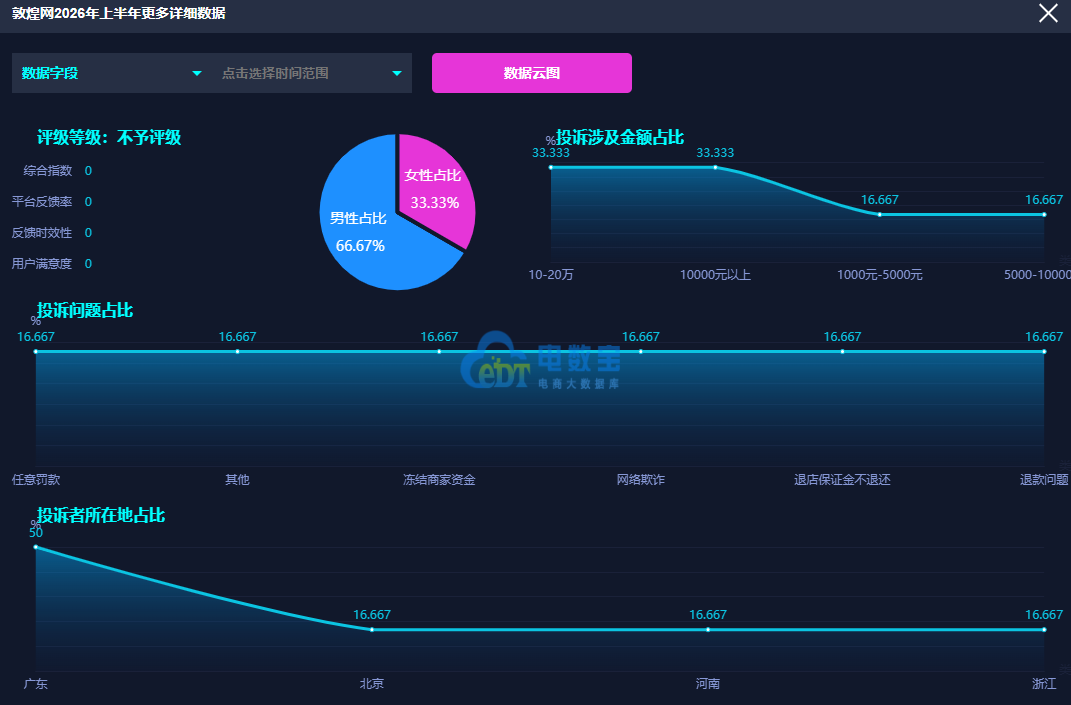Image resolution: width=1071 pixels, height=705 pixels.
Task: Click the dialog title 敦煌网2026年上半年更多详细数据
Action: (x=119, y=13)
